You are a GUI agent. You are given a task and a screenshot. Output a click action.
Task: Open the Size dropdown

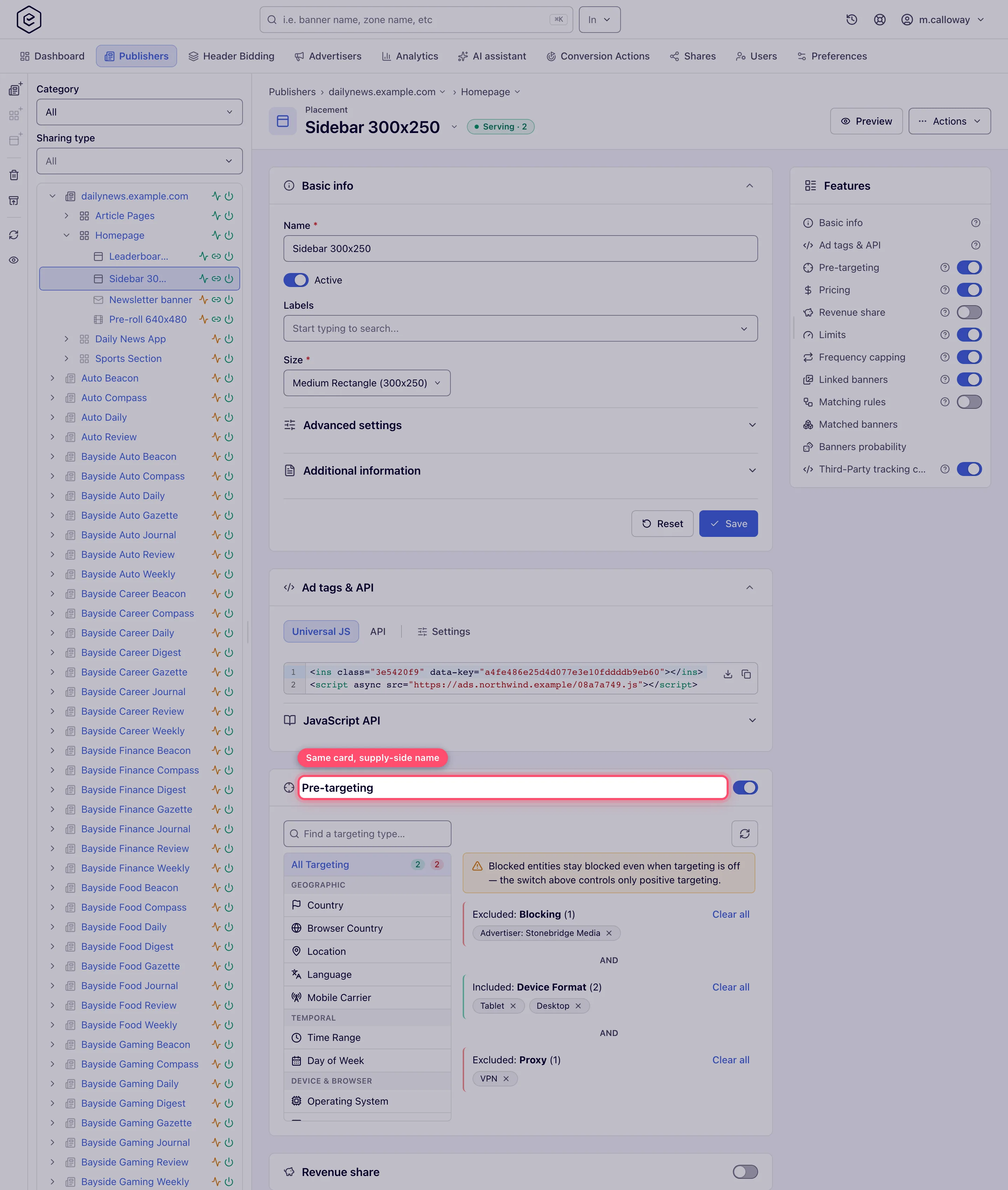click(x=367, y=383)
